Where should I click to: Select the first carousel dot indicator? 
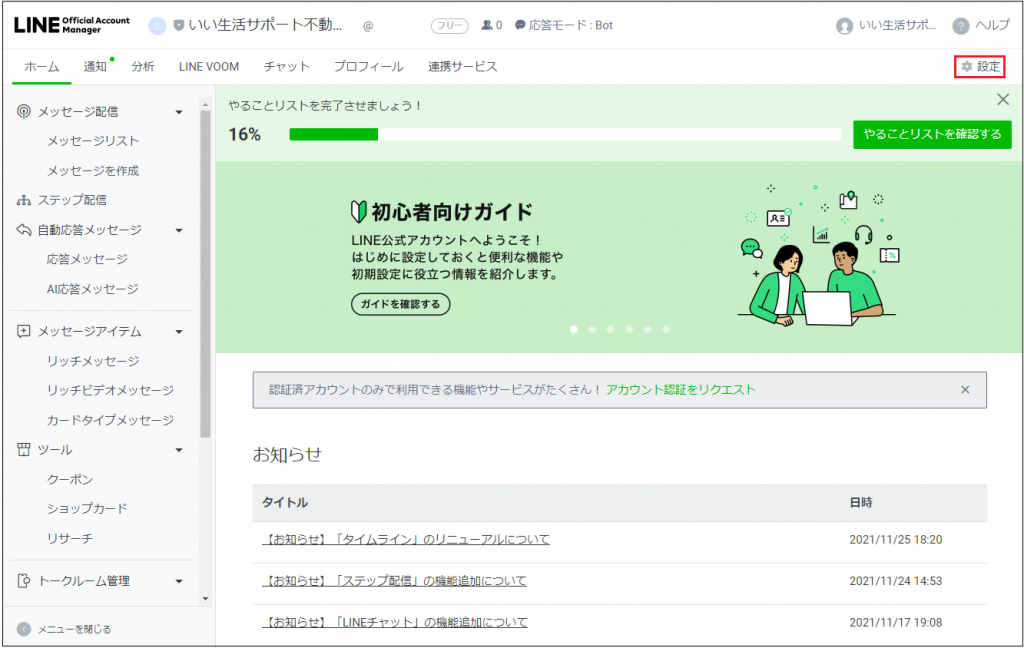pyautogui.click(x=573, y=329)
